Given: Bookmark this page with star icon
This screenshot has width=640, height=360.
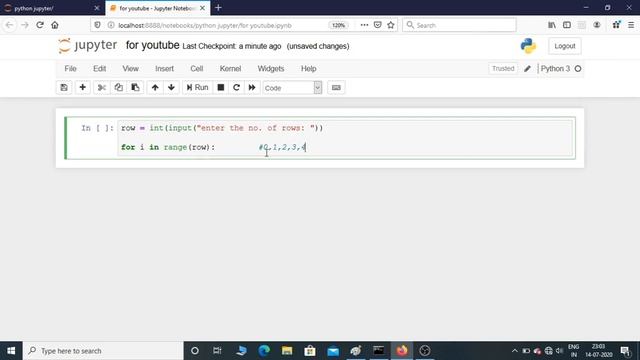Looking at the screenshot, I should pyautogui.click(x=391, y=25).
